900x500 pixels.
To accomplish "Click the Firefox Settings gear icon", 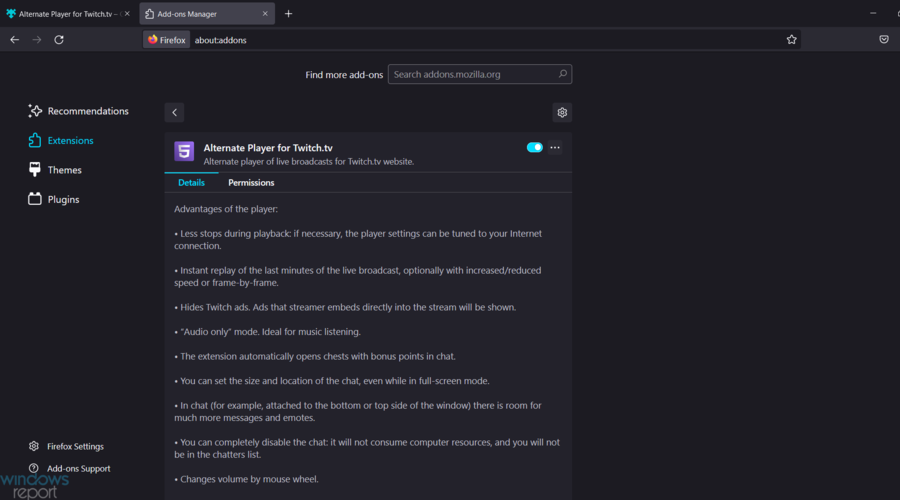I will 34,446.
